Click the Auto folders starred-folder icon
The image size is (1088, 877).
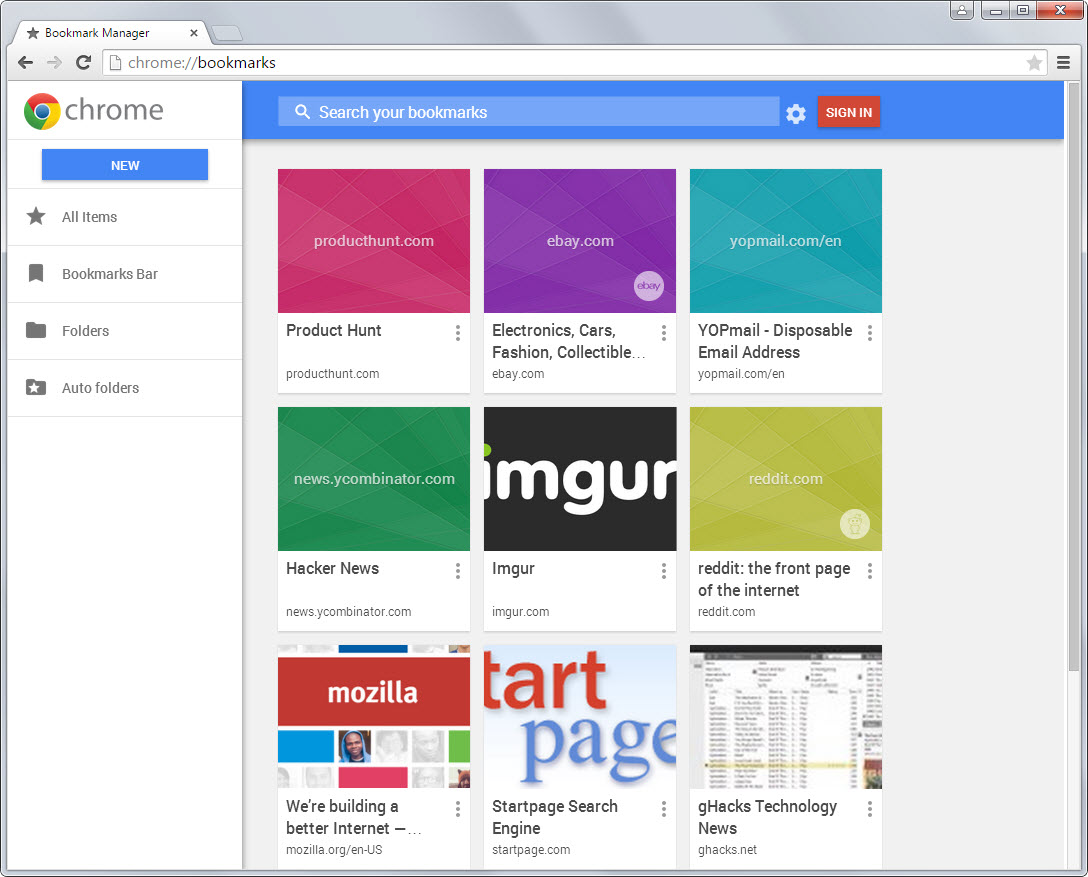click(x=36, y=387)
